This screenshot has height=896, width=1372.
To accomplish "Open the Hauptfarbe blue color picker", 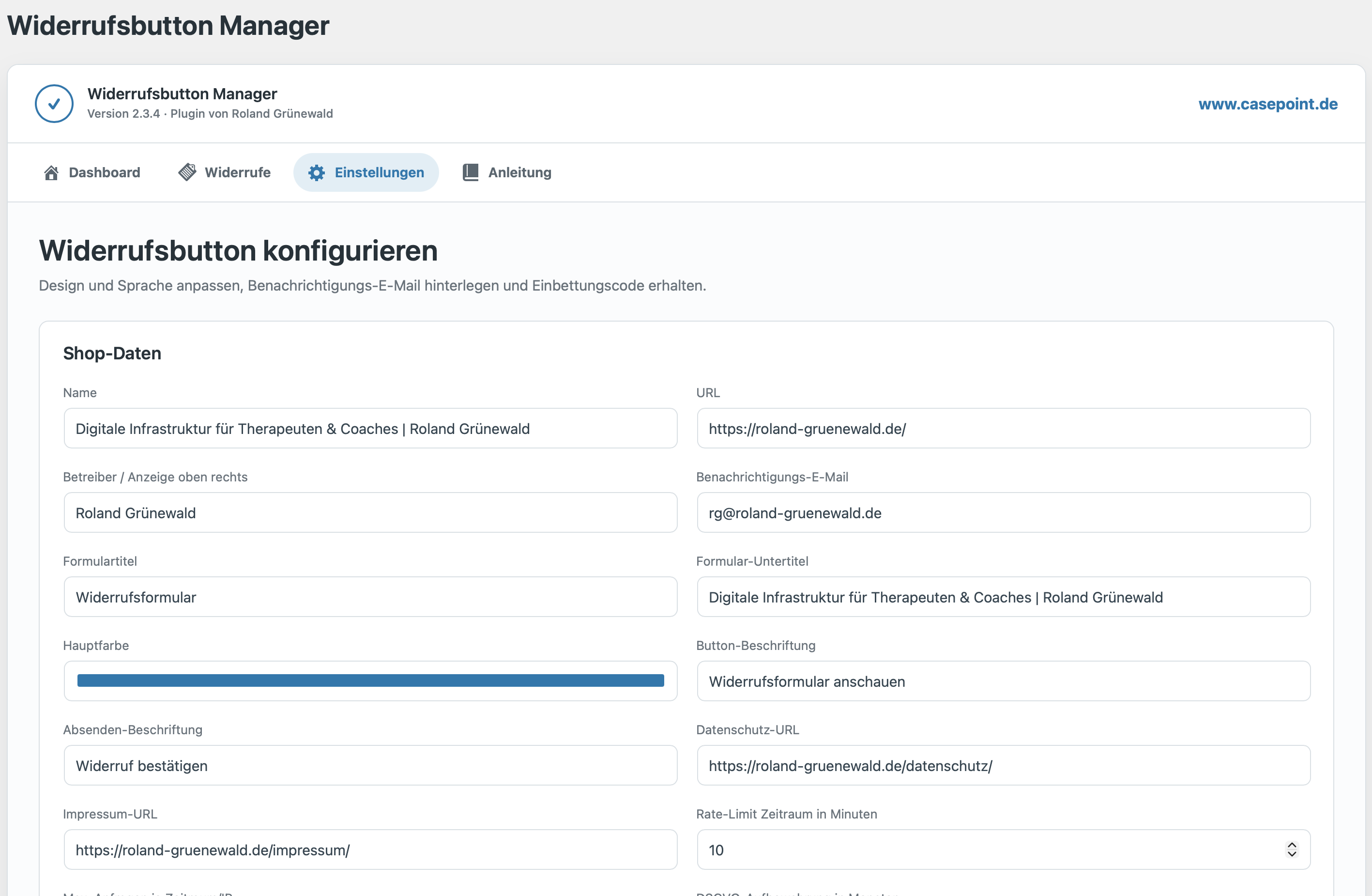I will pyautogui.click(x=371, y=681).
